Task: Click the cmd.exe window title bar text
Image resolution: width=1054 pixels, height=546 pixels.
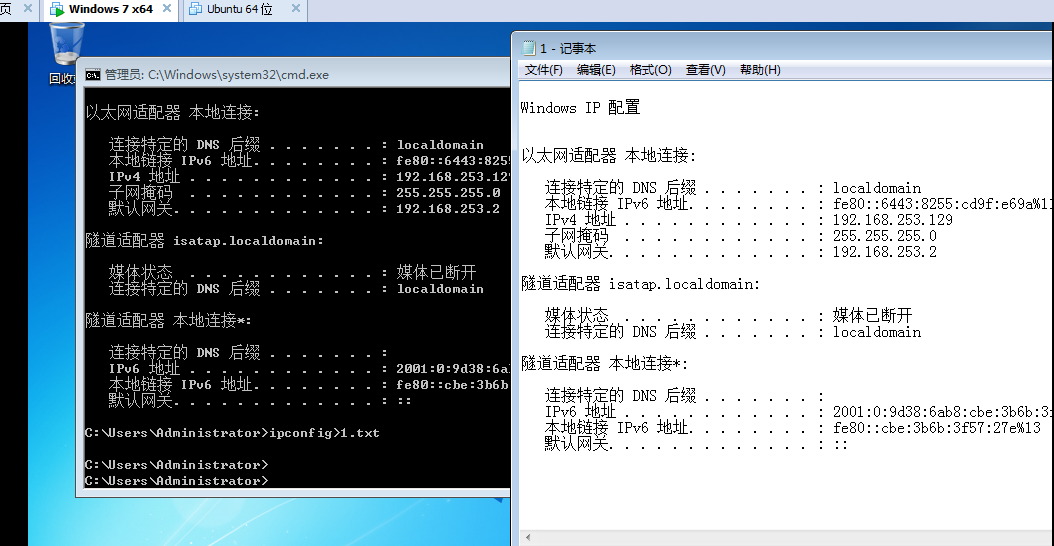Action: 216,75
